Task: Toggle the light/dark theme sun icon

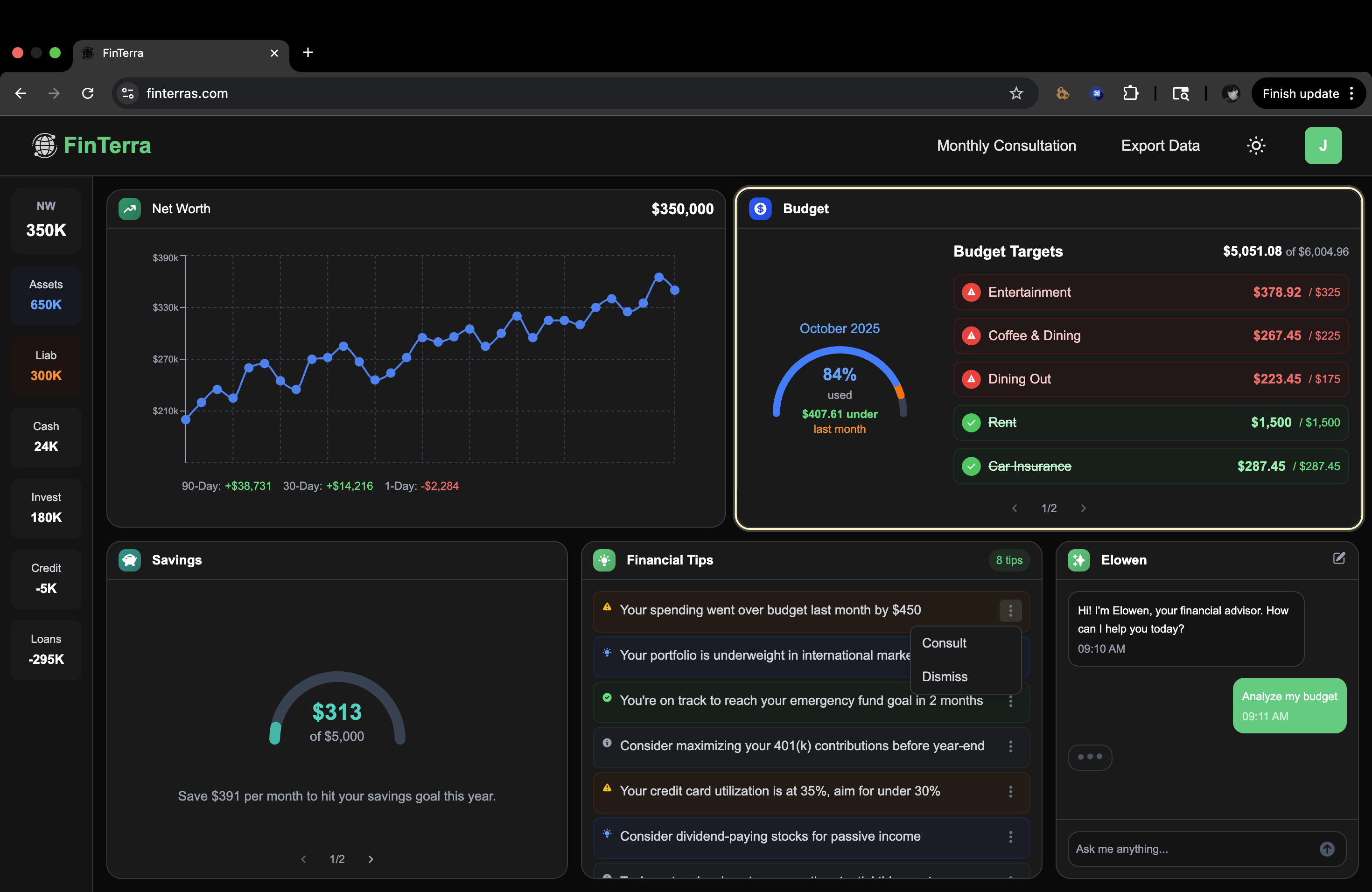Action: pos(1255,146)
